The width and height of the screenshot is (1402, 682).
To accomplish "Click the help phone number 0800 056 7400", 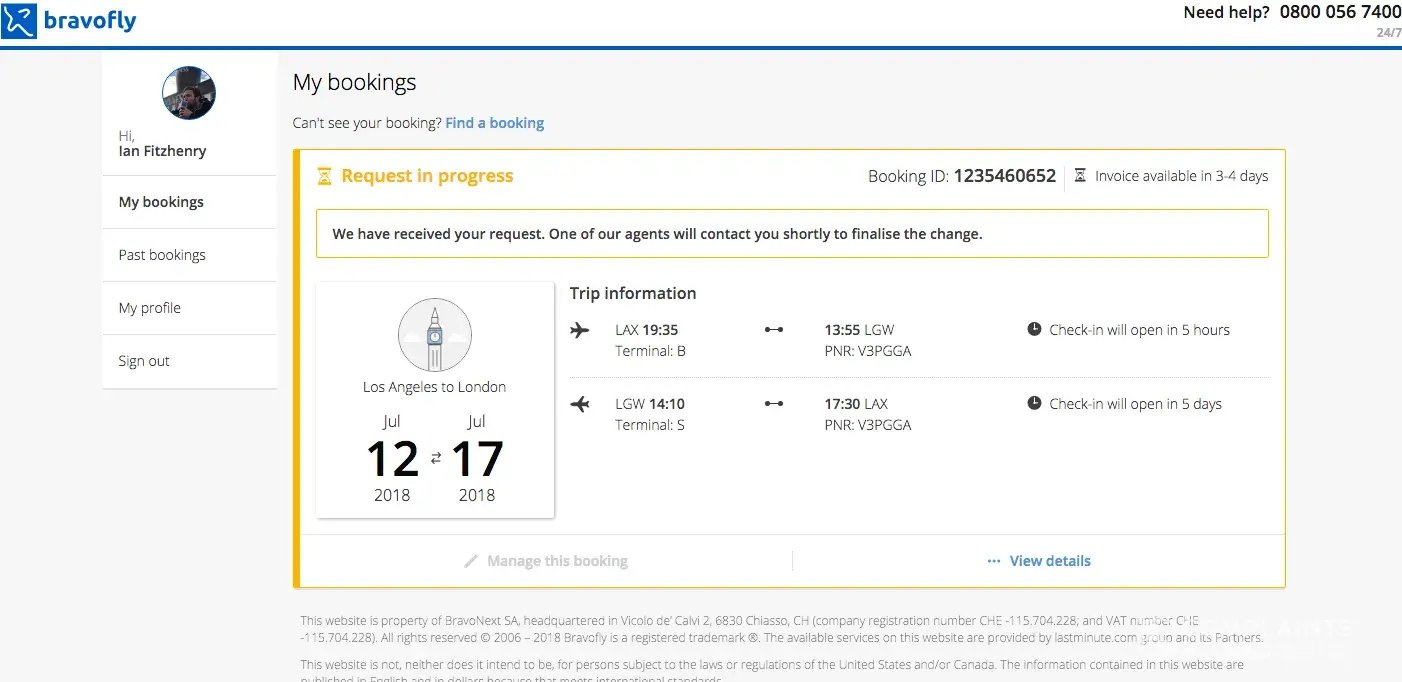I will click(x=1340, y=12).
